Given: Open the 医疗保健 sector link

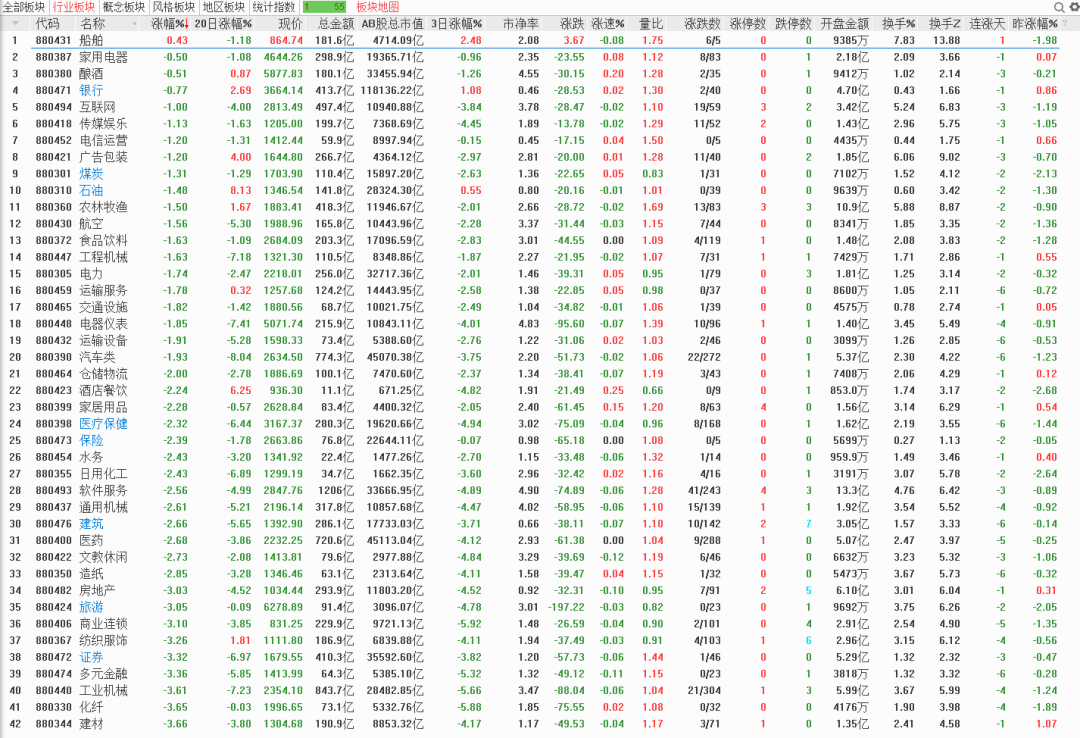Looking at the screenshot, I should (x=103, y=424).
